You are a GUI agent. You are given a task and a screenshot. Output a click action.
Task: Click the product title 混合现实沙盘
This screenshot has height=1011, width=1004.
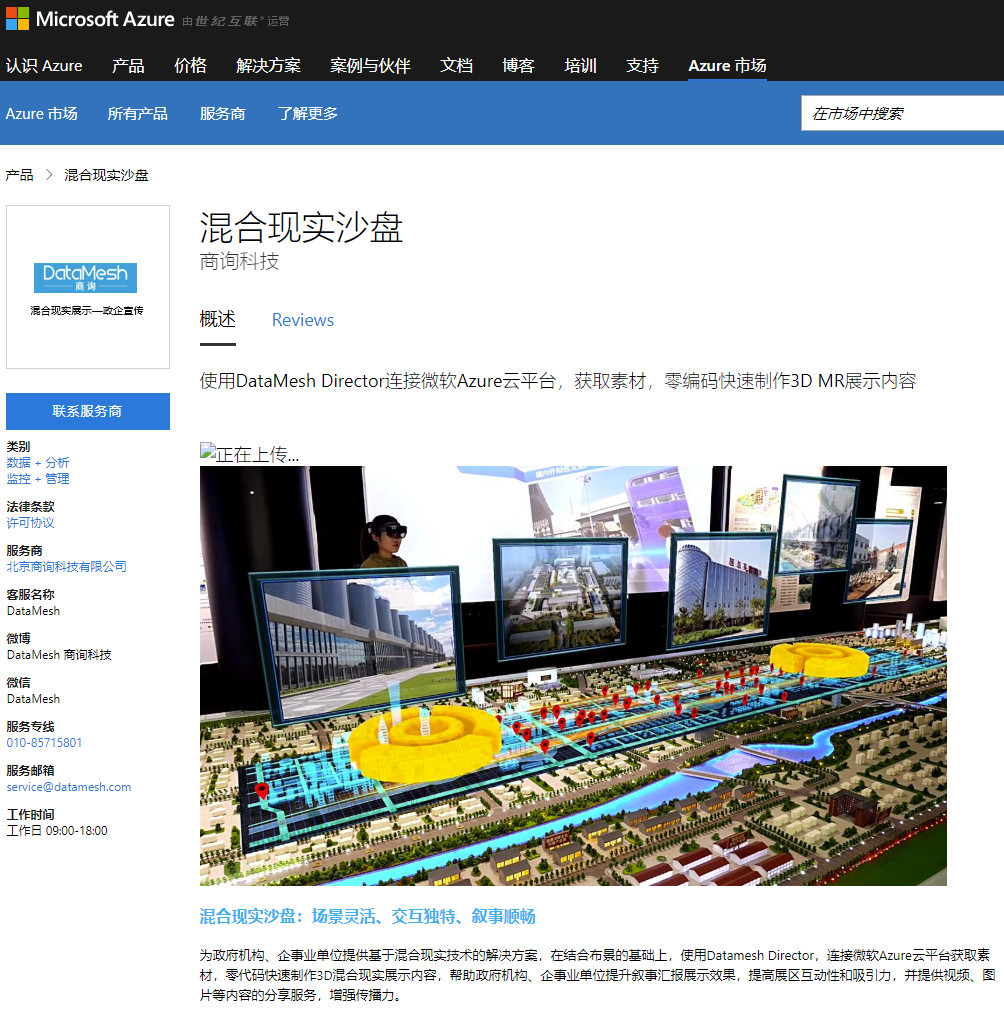coord(301,228)
